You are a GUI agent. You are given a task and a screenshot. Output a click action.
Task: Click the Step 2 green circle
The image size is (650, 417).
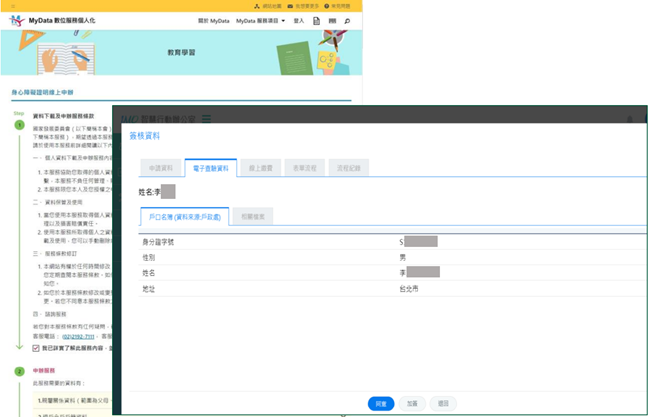click(19, 371)
